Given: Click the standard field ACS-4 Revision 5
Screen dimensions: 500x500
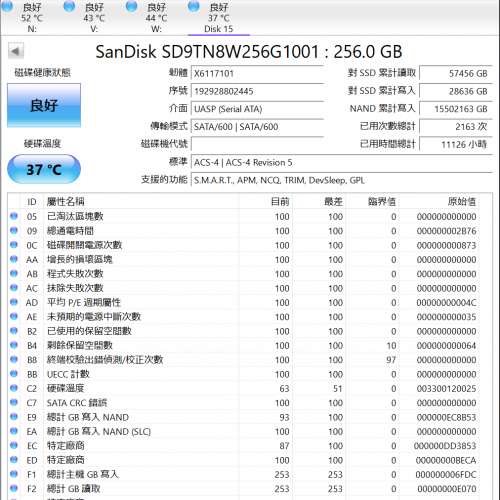Looking at the screenshot, I should 342,162.
